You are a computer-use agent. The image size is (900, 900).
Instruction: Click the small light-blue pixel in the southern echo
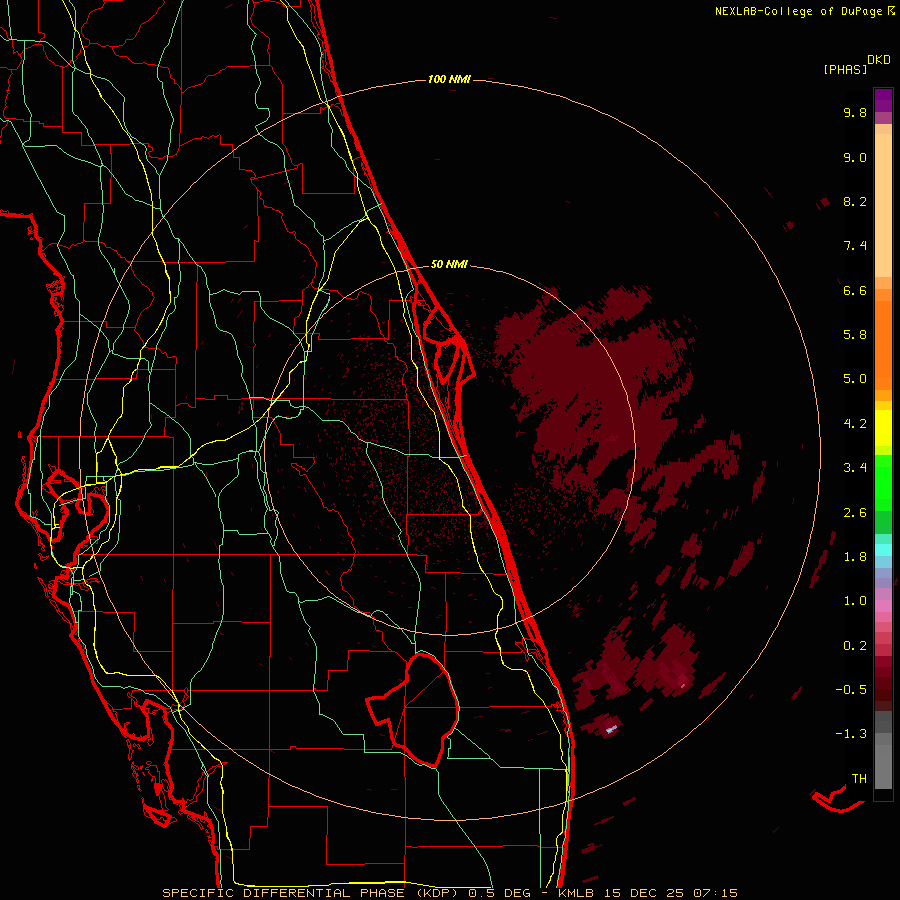(612, 729)
